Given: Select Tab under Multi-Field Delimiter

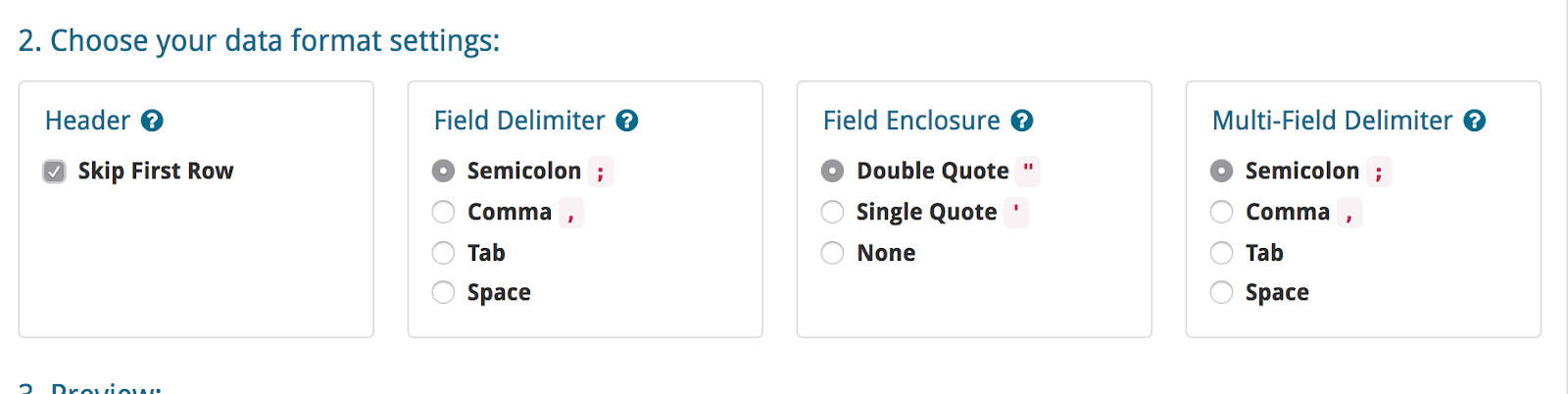Looking at the screenshot, I should [1221, 253].
